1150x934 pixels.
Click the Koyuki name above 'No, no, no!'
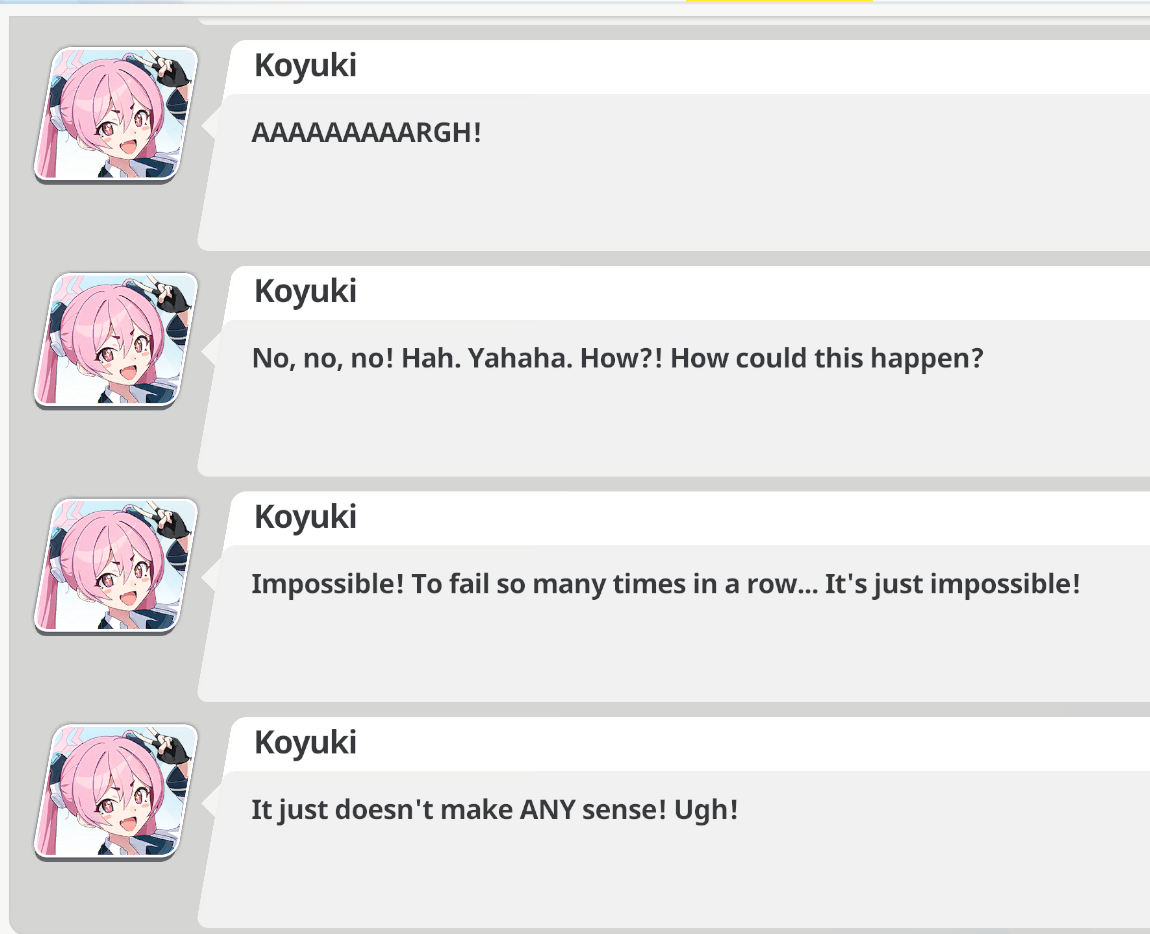(305, 292)
